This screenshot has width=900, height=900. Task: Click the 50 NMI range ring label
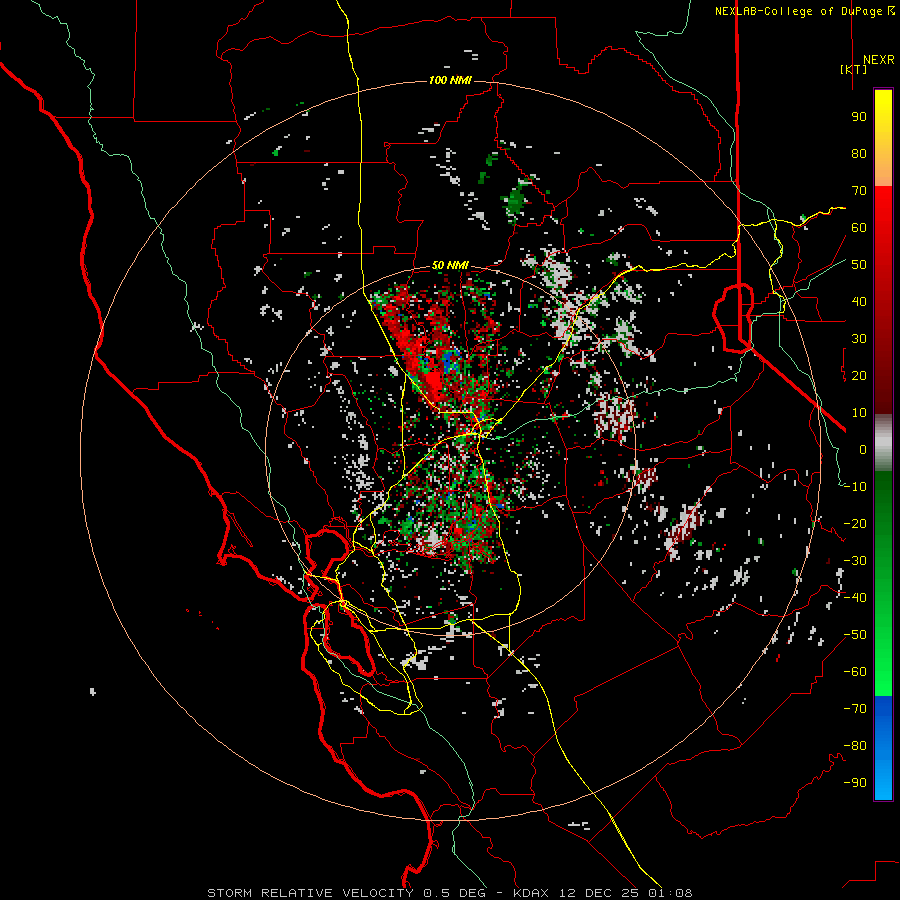(x=450, y=265)
